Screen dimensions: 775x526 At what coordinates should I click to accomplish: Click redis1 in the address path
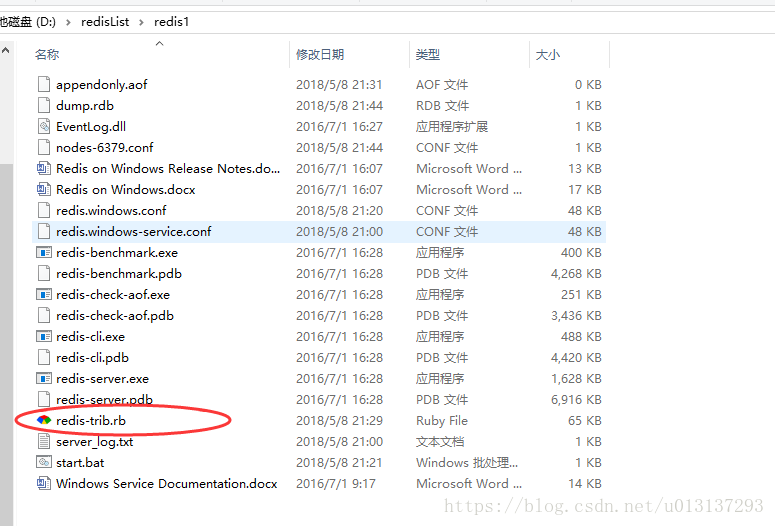(172, 22)
